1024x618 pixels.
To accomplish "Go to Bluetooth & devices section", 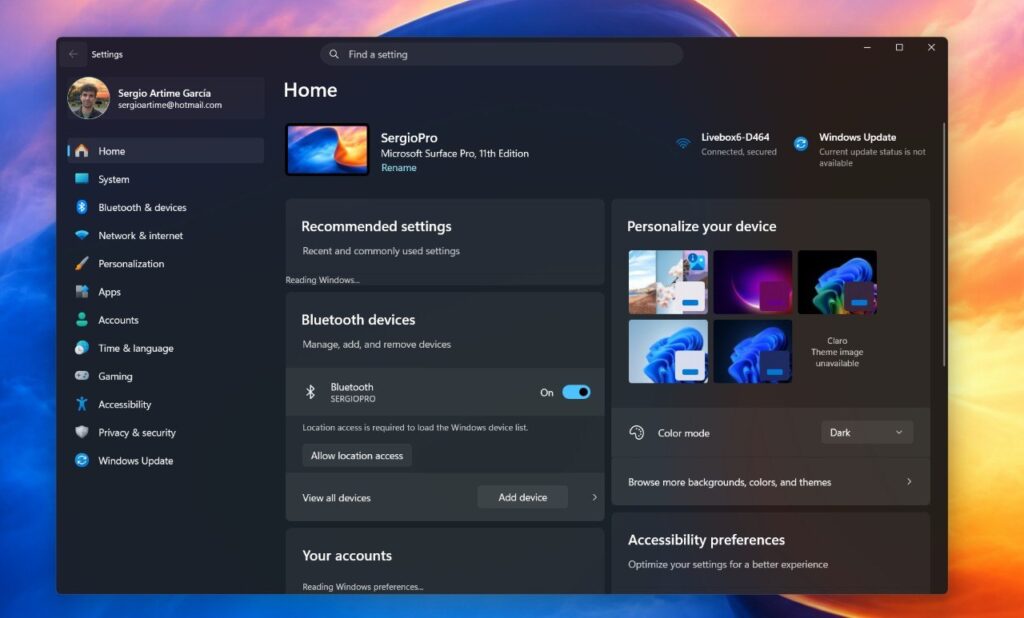I will [165, 207].
